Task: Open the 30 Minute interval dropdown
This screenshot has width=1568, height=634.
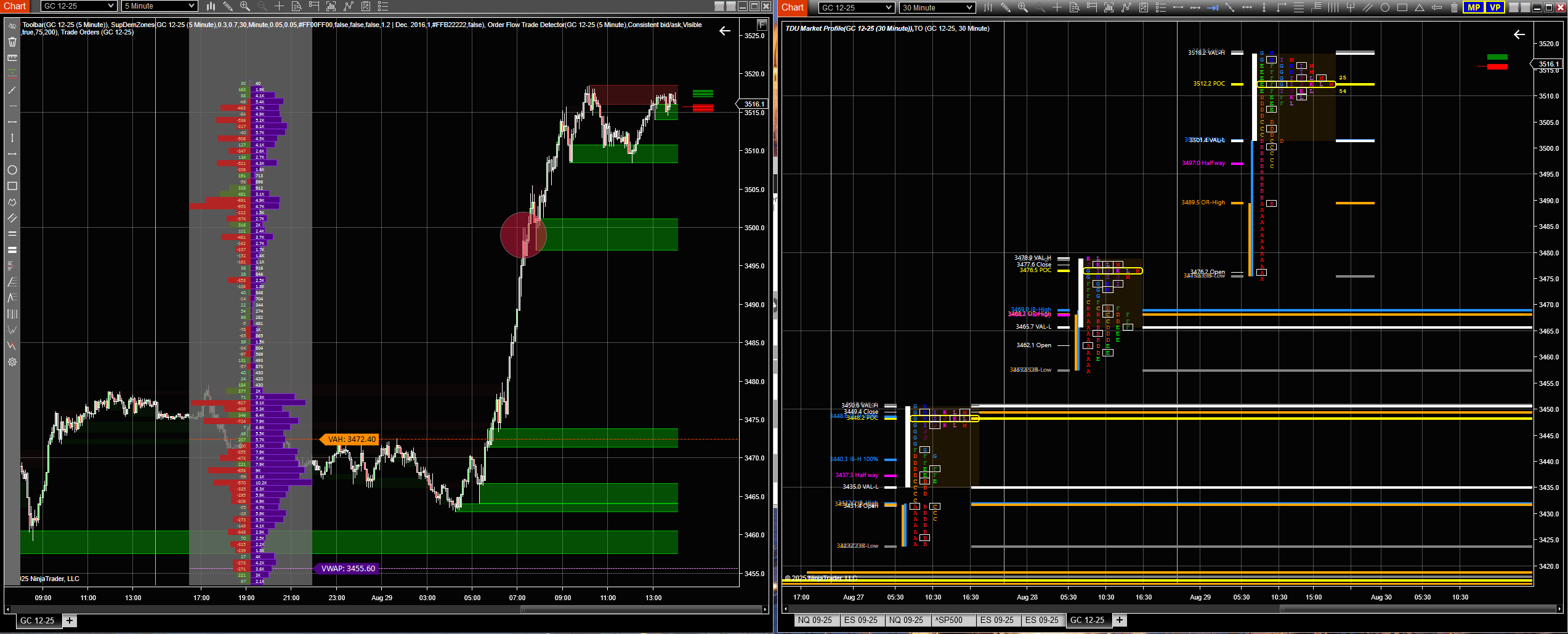Action: 938,7
